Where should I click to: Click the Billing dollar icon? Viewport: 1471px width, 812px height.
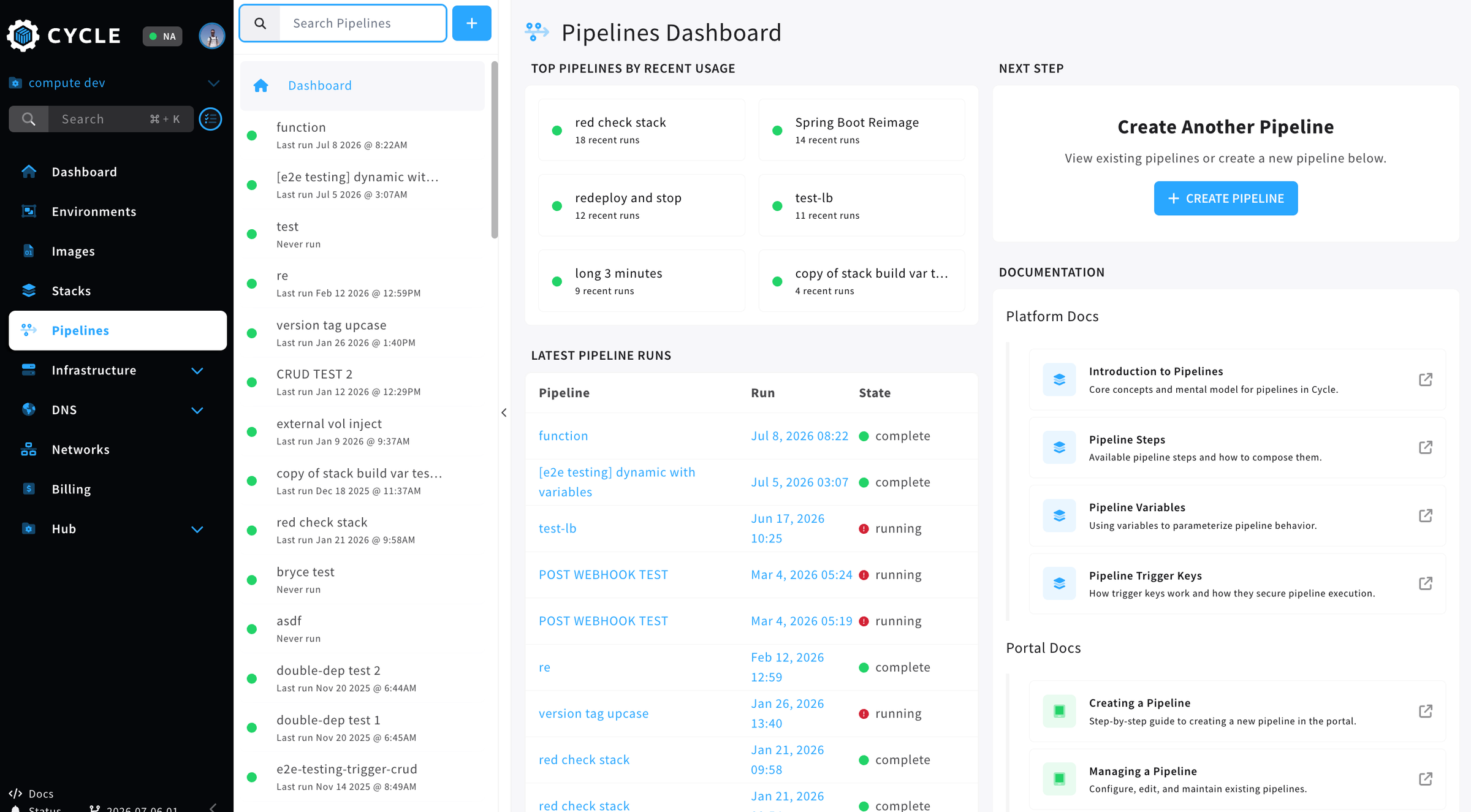[x=29, y=489]
